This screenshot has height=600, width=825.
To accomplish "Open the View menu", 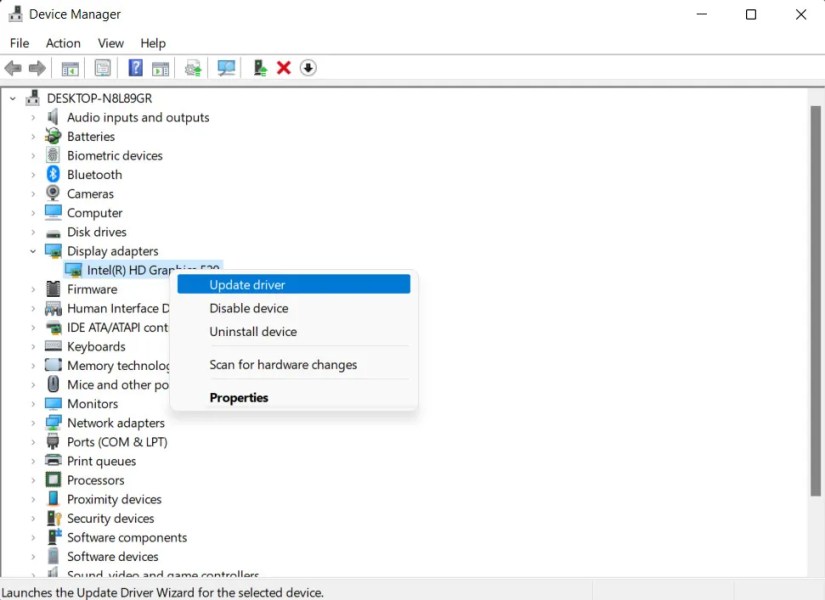I will point(110,43).
